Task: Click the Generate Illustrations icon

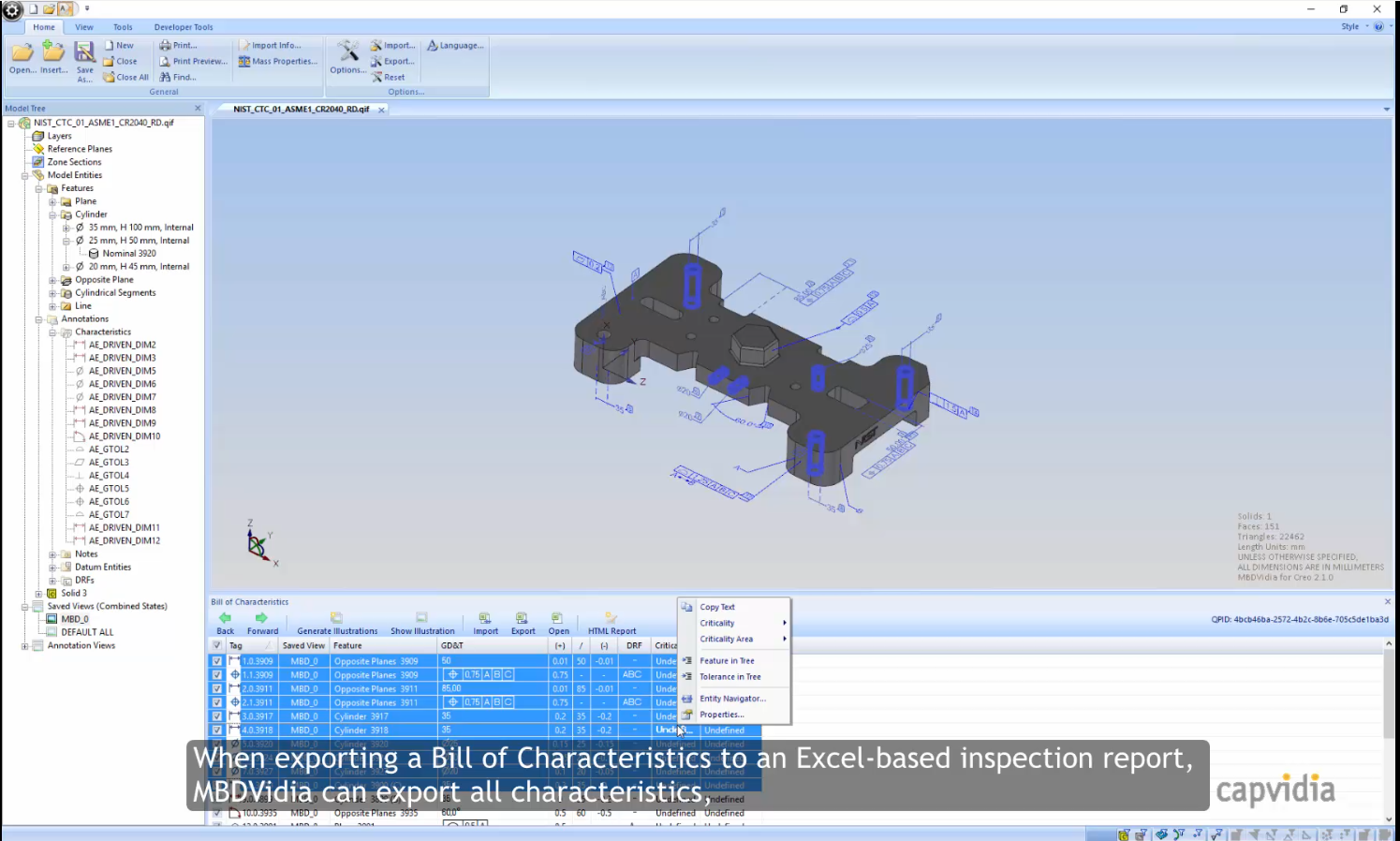Action: 336,618
